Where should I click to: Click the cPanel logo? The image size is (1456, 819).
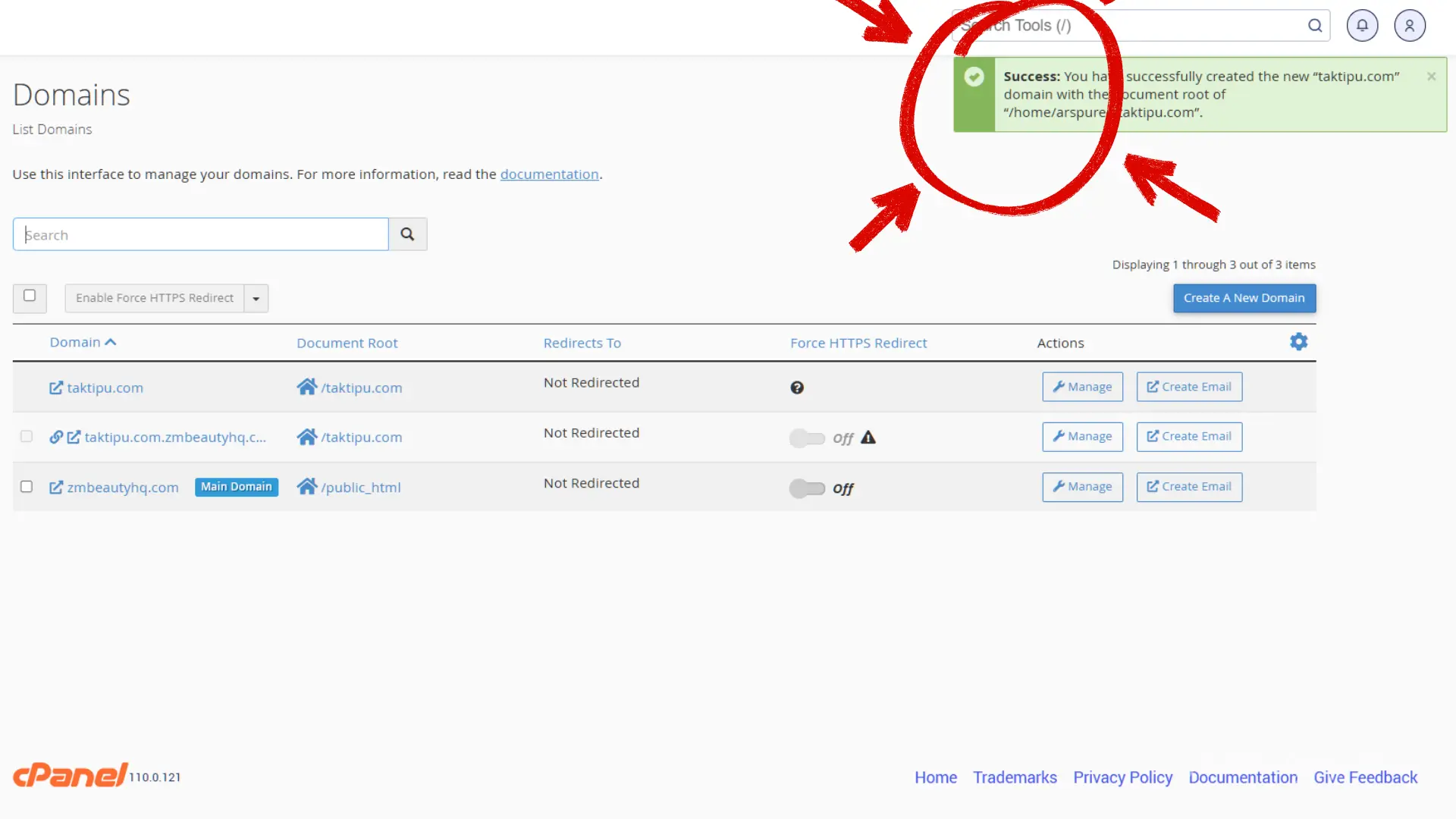(x=70, y=775)
